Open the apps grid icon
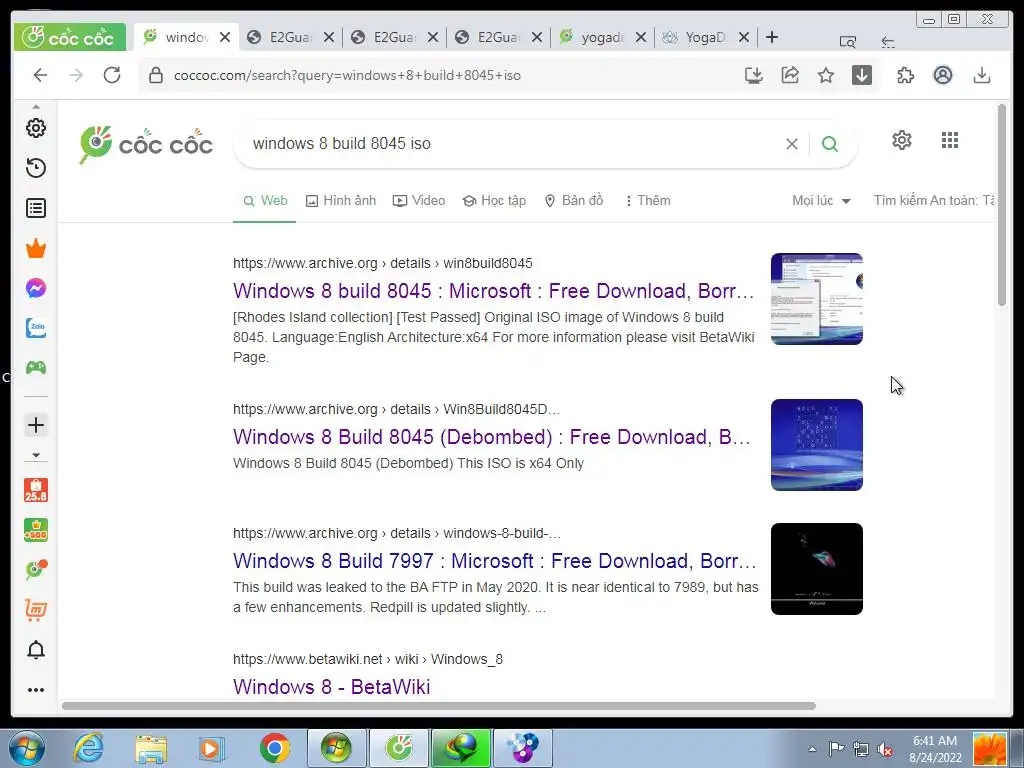1024x768 pixels. click(950, 140)
